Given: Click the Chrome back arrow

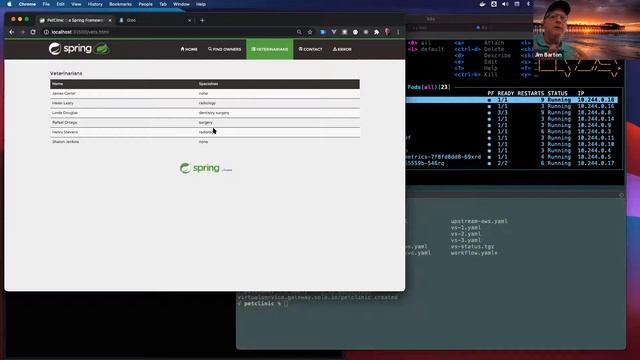Looking at the screenshot, I should coord(11,32).
